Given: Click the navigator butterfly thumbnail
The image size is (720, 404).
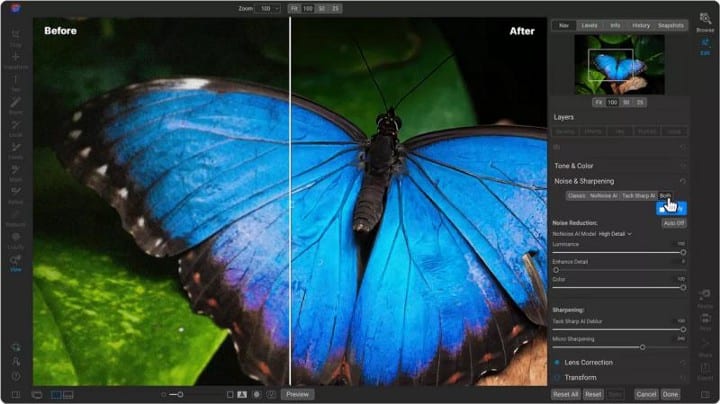Looking at the screenshot, I should [619, 65].
